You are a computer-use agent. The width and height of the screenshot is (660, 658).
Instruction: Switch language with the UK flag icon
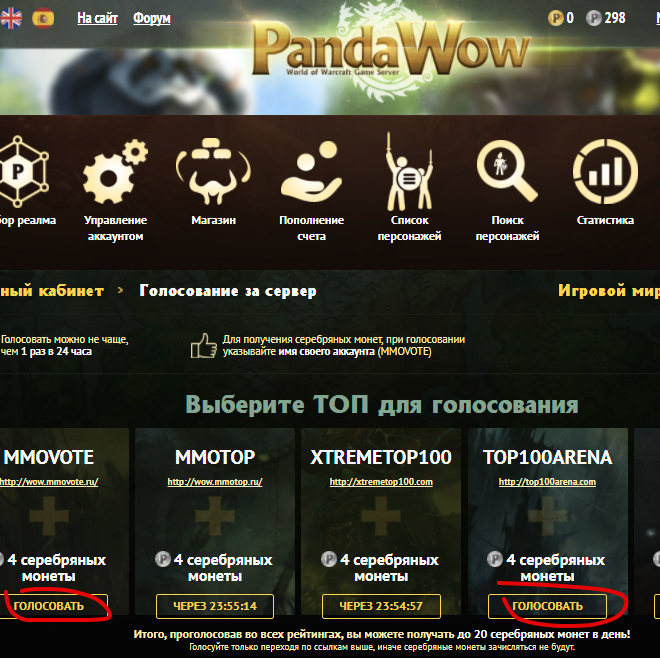11,18
